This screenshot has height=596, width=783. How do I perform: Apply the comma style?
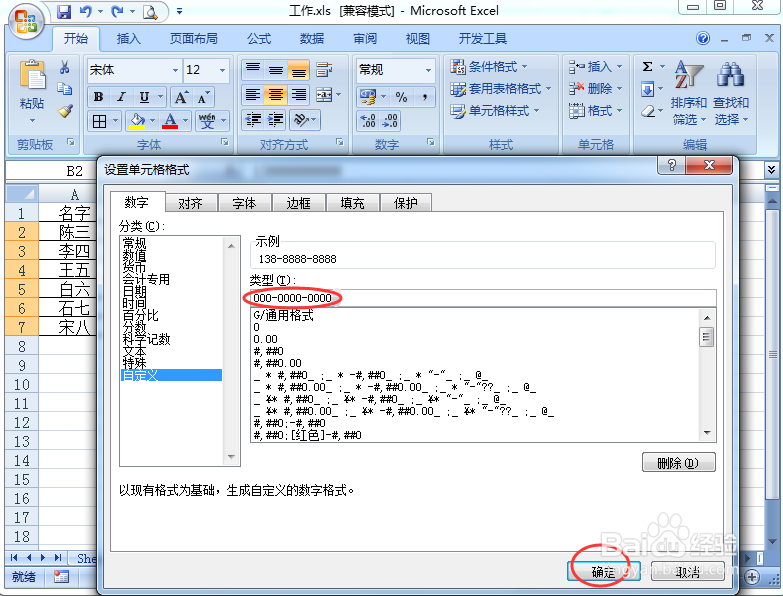coord(424,96)
